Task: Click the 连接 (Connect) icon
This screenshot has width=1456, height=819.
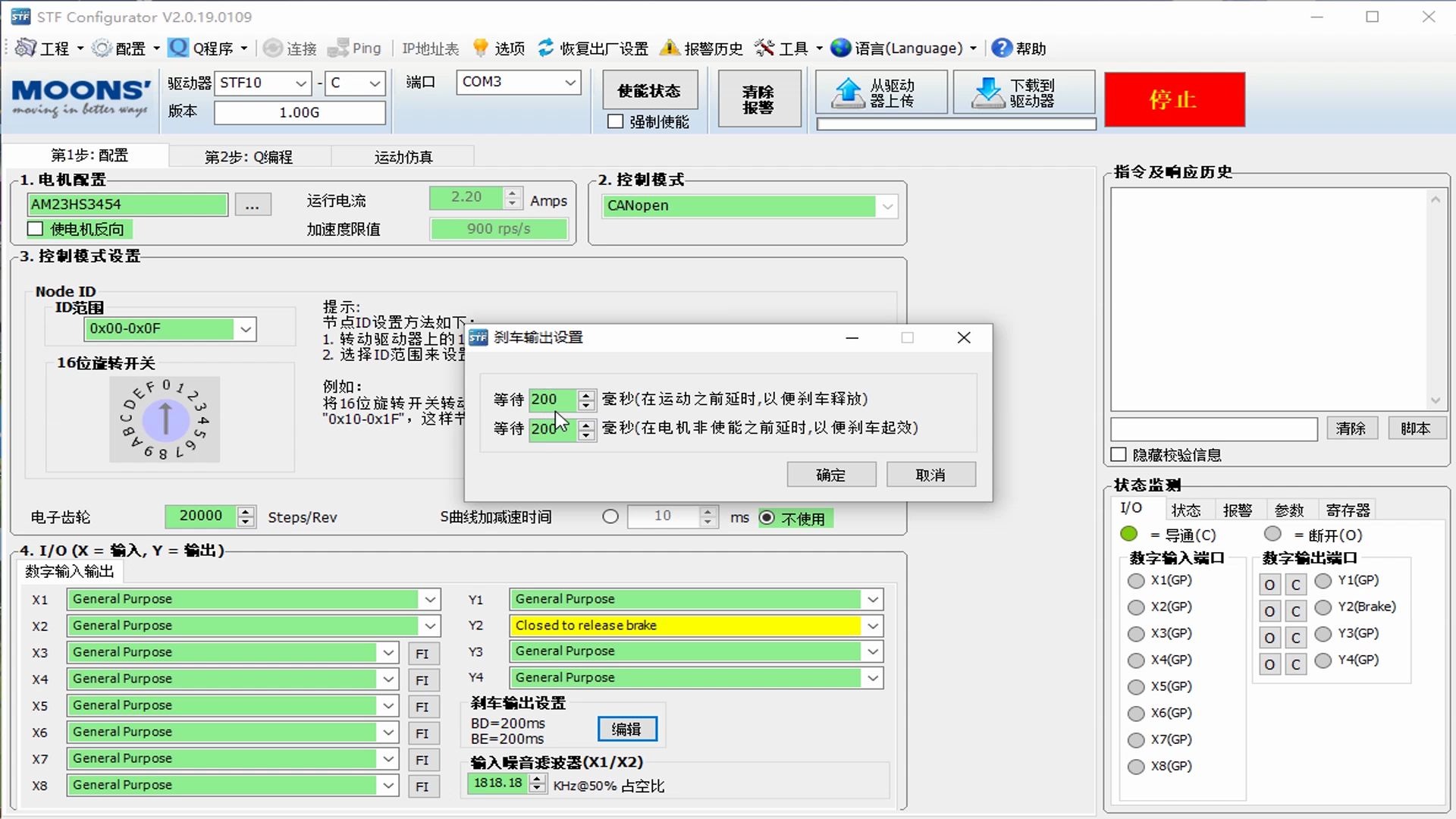Action: 275,48
